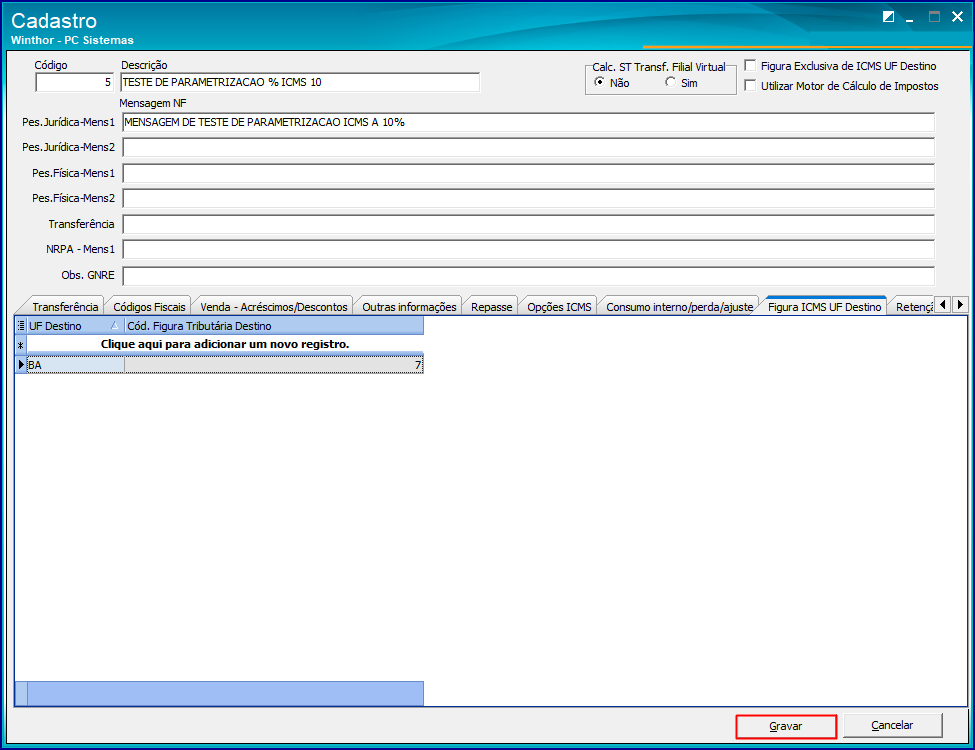975x750 pixels.
Task: Click the Pes.Jurídica-Mens2 field
Action: [x=529, y=147]
